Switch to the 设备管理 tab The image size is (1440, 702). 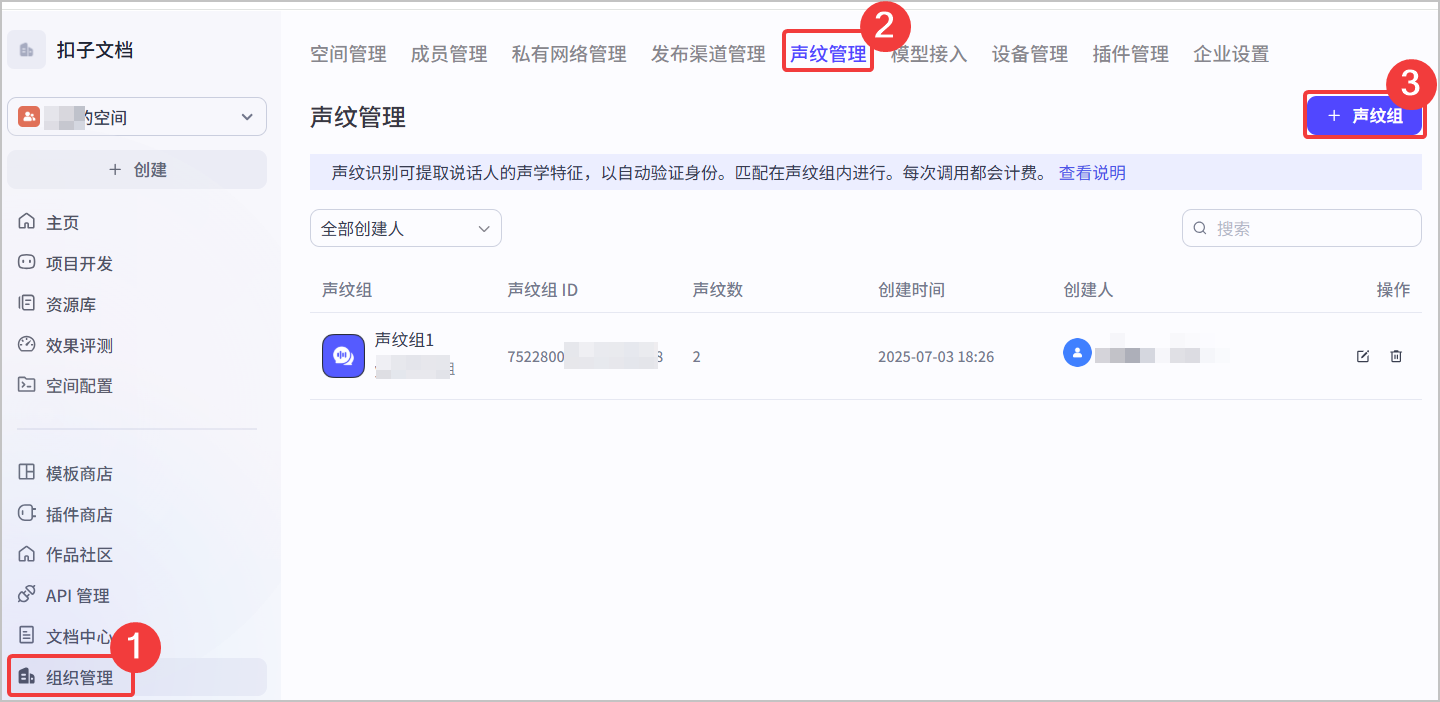[1030, 54]
